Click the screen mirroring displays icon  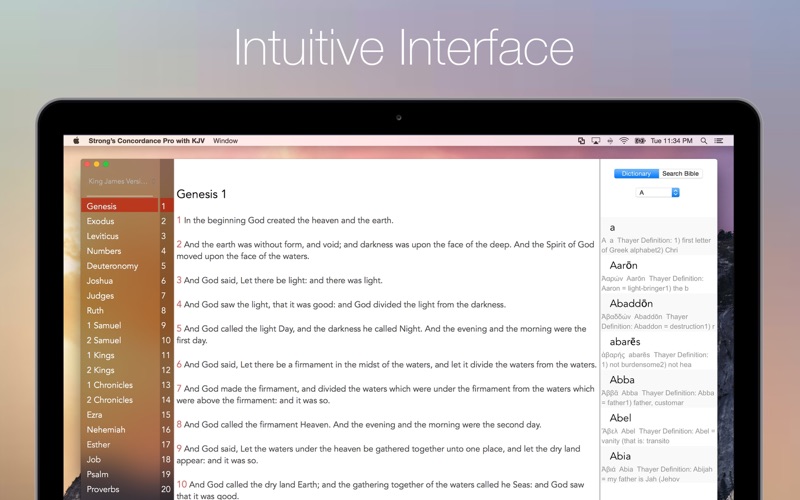pyautogui.click(x=581, y=141)
